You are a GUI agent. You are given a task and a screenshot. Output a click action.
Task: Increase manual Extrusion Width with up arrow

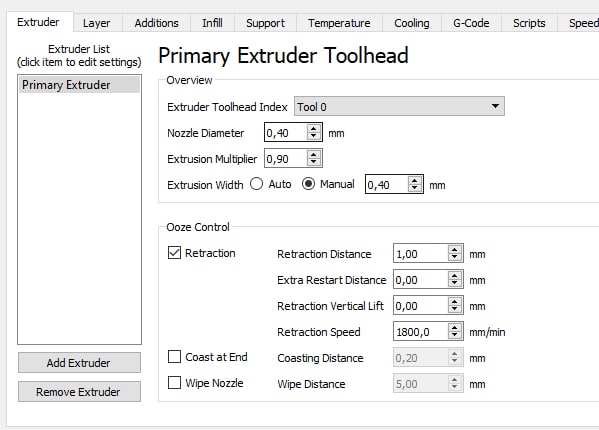click(414, 180)
